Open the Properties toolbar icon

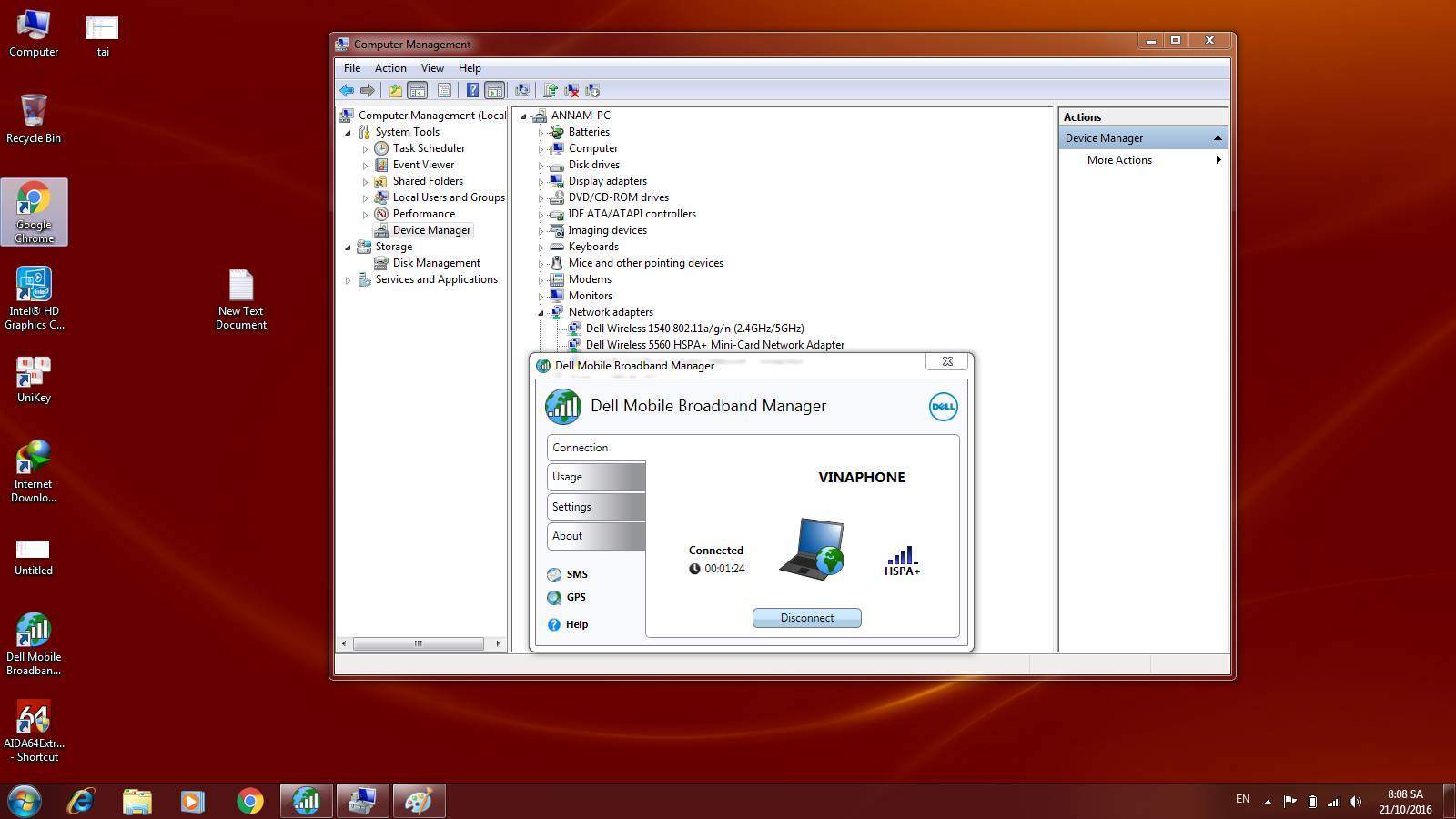pyautogui.click(x=444, y=90)
